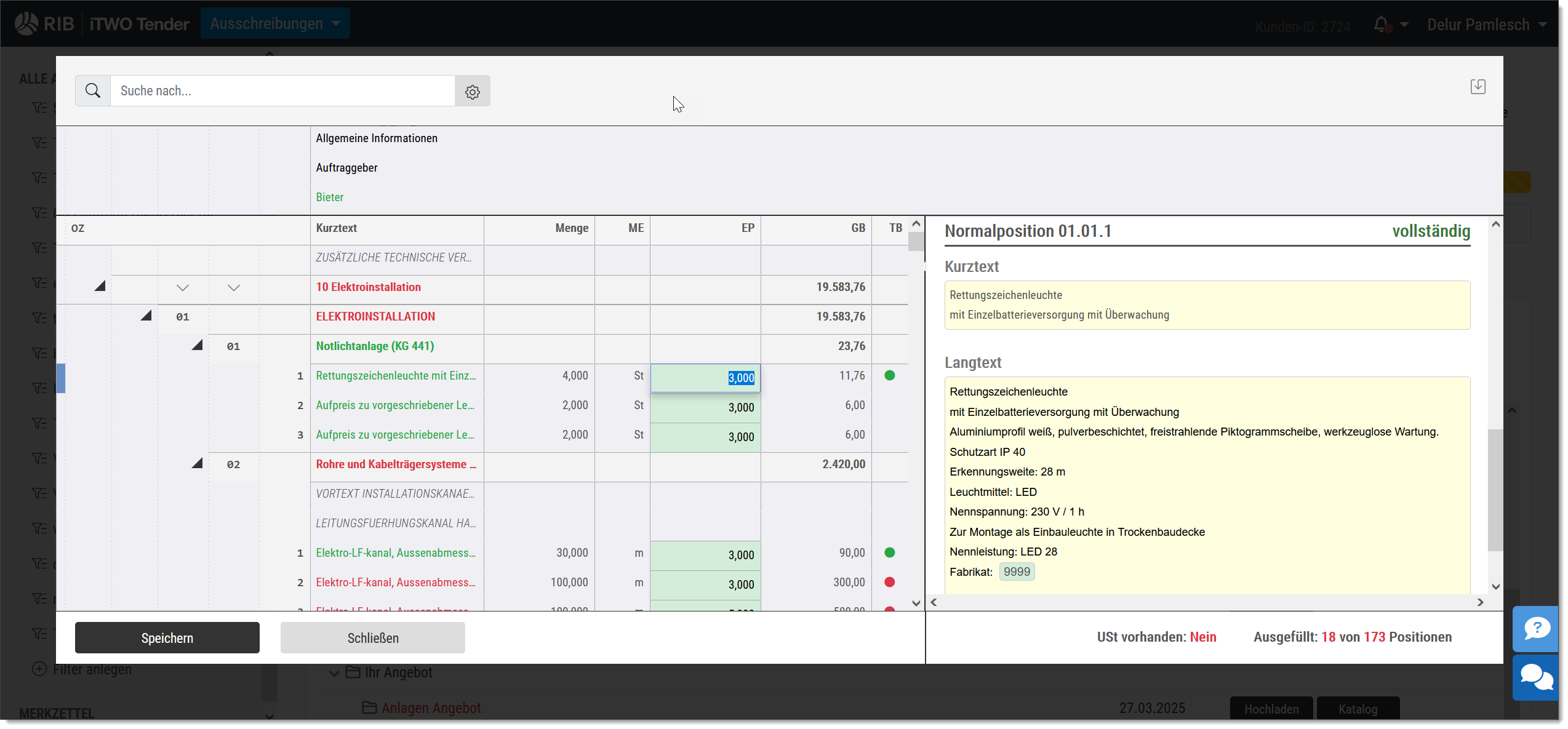The width and height of the screenshot is (1568, 729).
Task: Click detail panel scroll-right arrow
Action: coord(1480,602)
